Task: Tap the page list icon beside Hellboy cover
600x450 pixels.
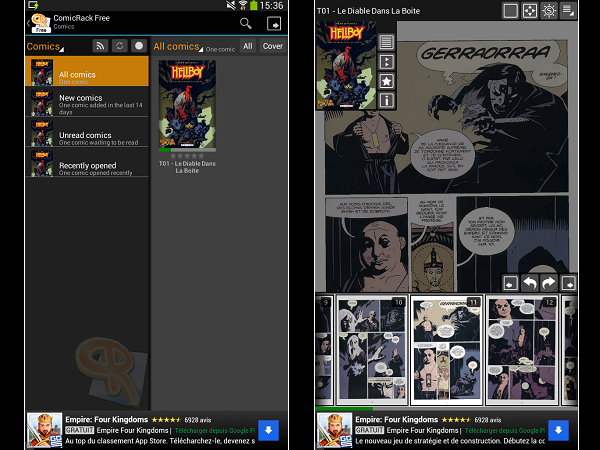Action: point(386,42)
